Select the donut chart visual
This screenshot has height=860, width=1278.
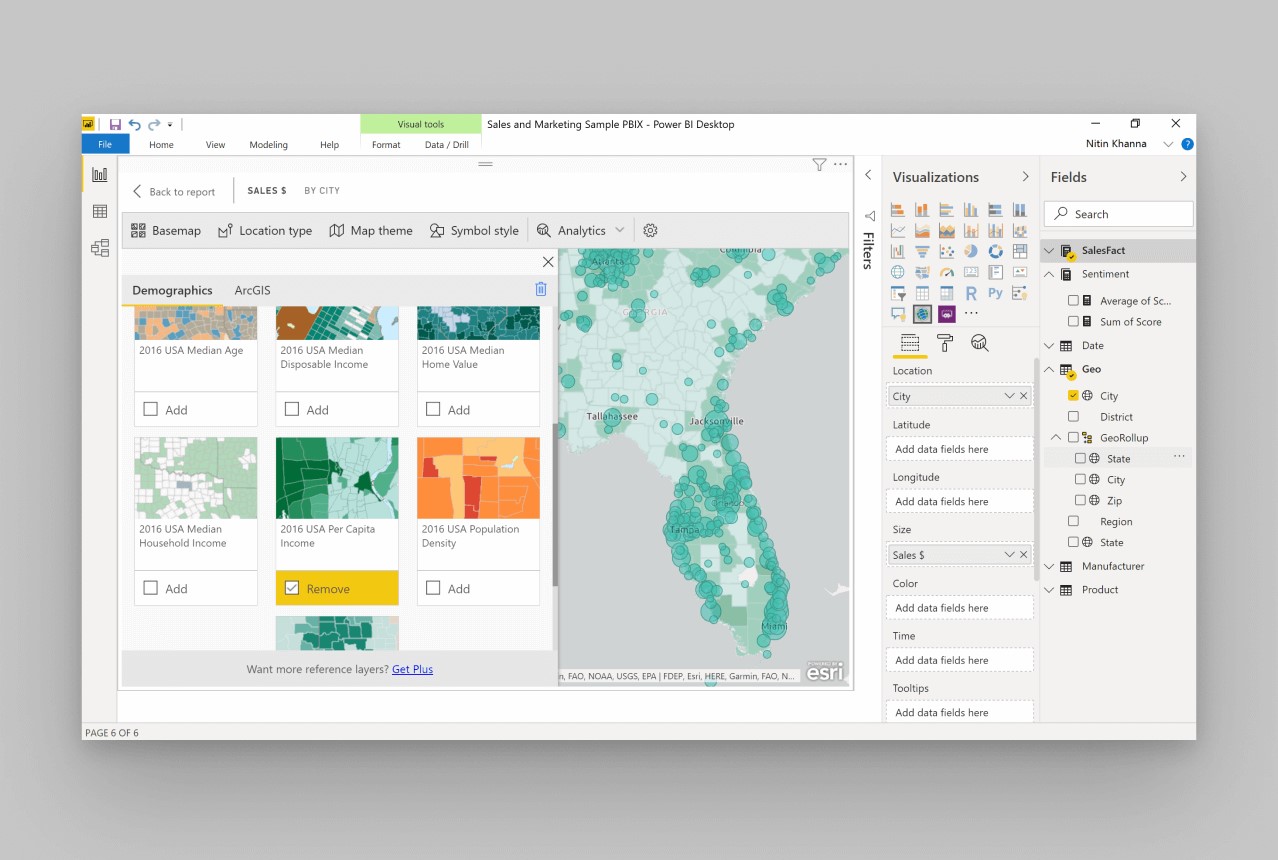point(995,250)
